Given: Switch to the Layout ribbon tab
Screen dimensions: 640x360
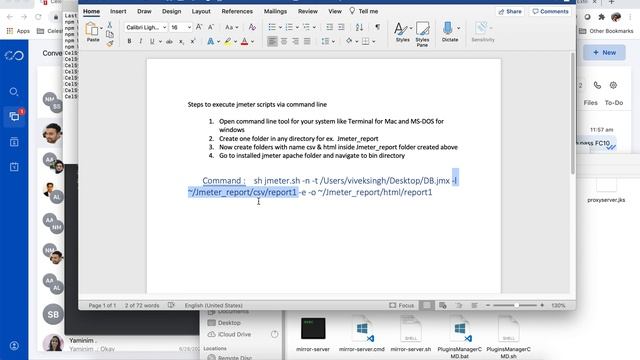Looking at the screenshot, I should tap(201, 11).
